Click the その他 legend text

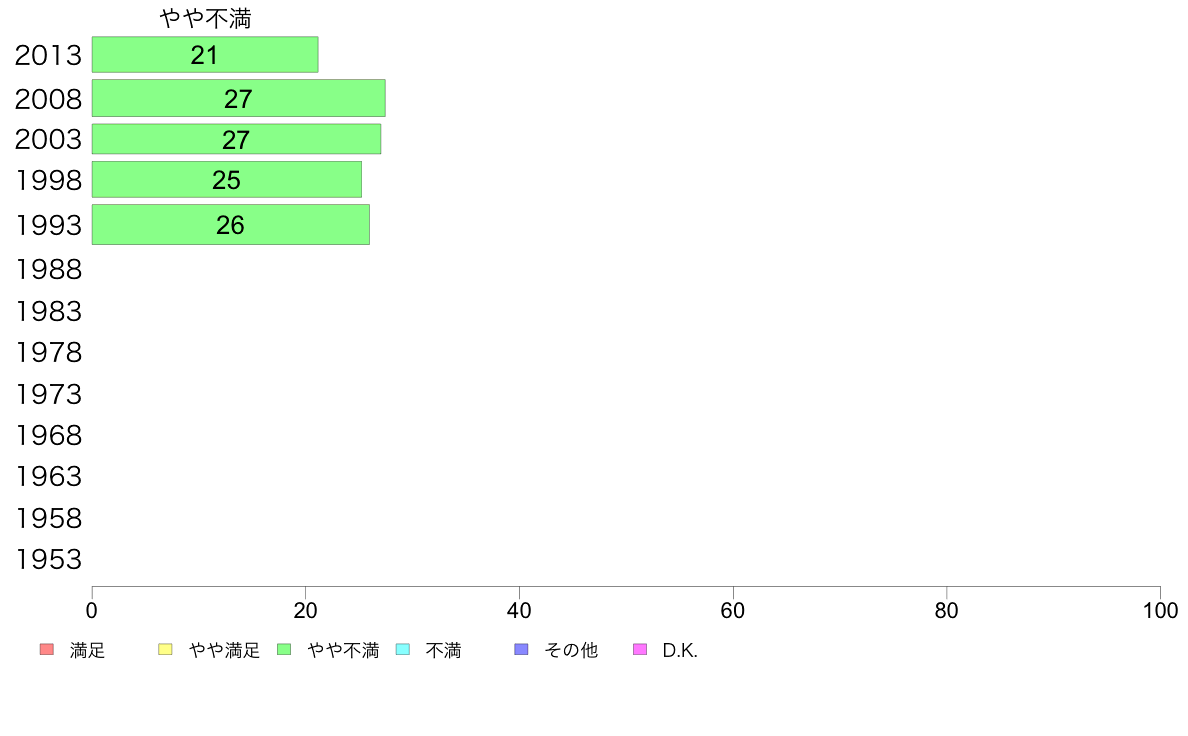coord(571,650)
